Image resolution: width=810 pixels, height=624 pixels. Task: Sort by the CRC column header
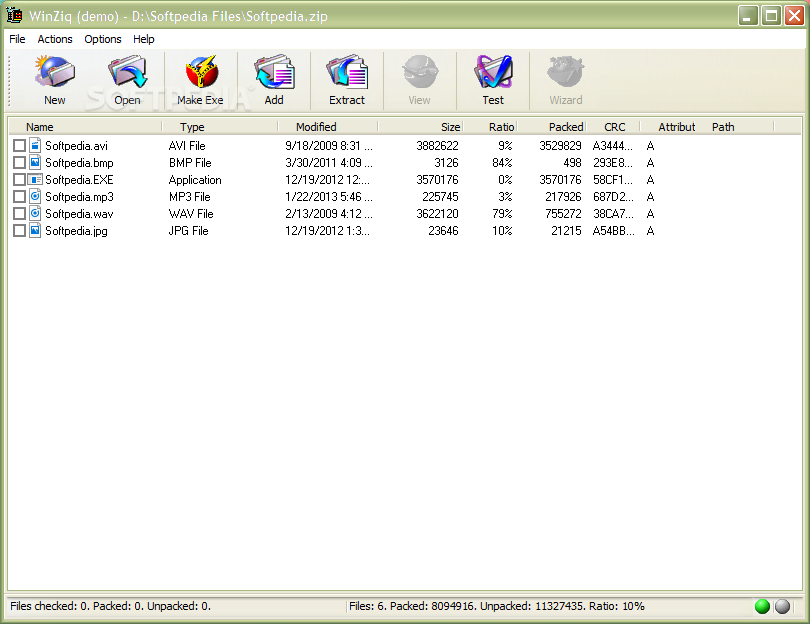click(x=613, y=127)
